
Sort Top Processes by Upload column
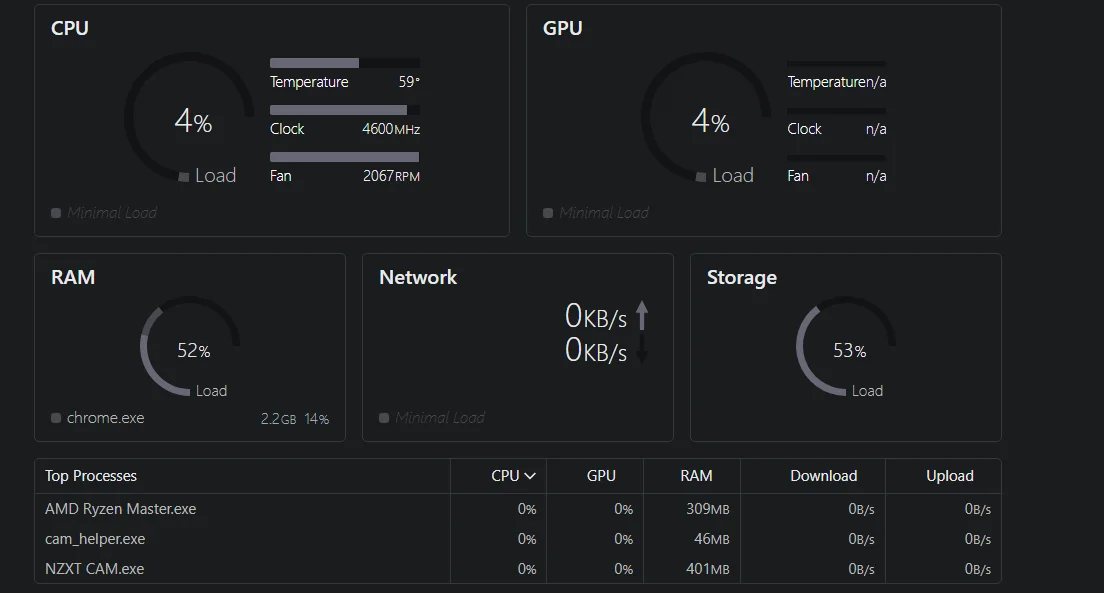click(x=949, y=476)
